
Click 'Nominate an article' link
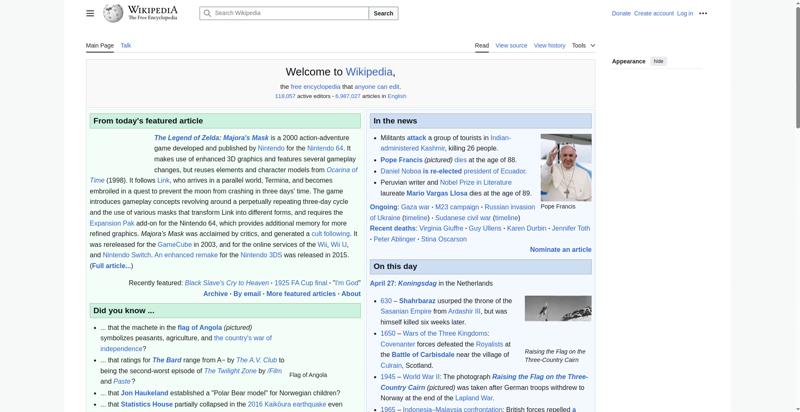point(561,250)
